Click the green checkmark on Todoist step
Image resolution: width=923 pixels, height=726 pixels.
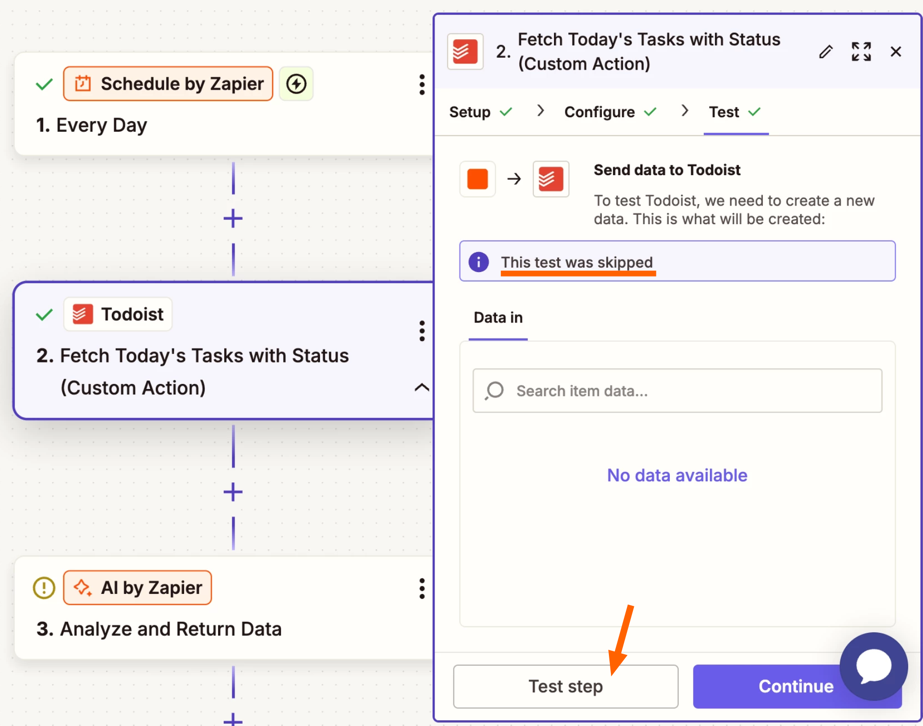pos(44,315)
